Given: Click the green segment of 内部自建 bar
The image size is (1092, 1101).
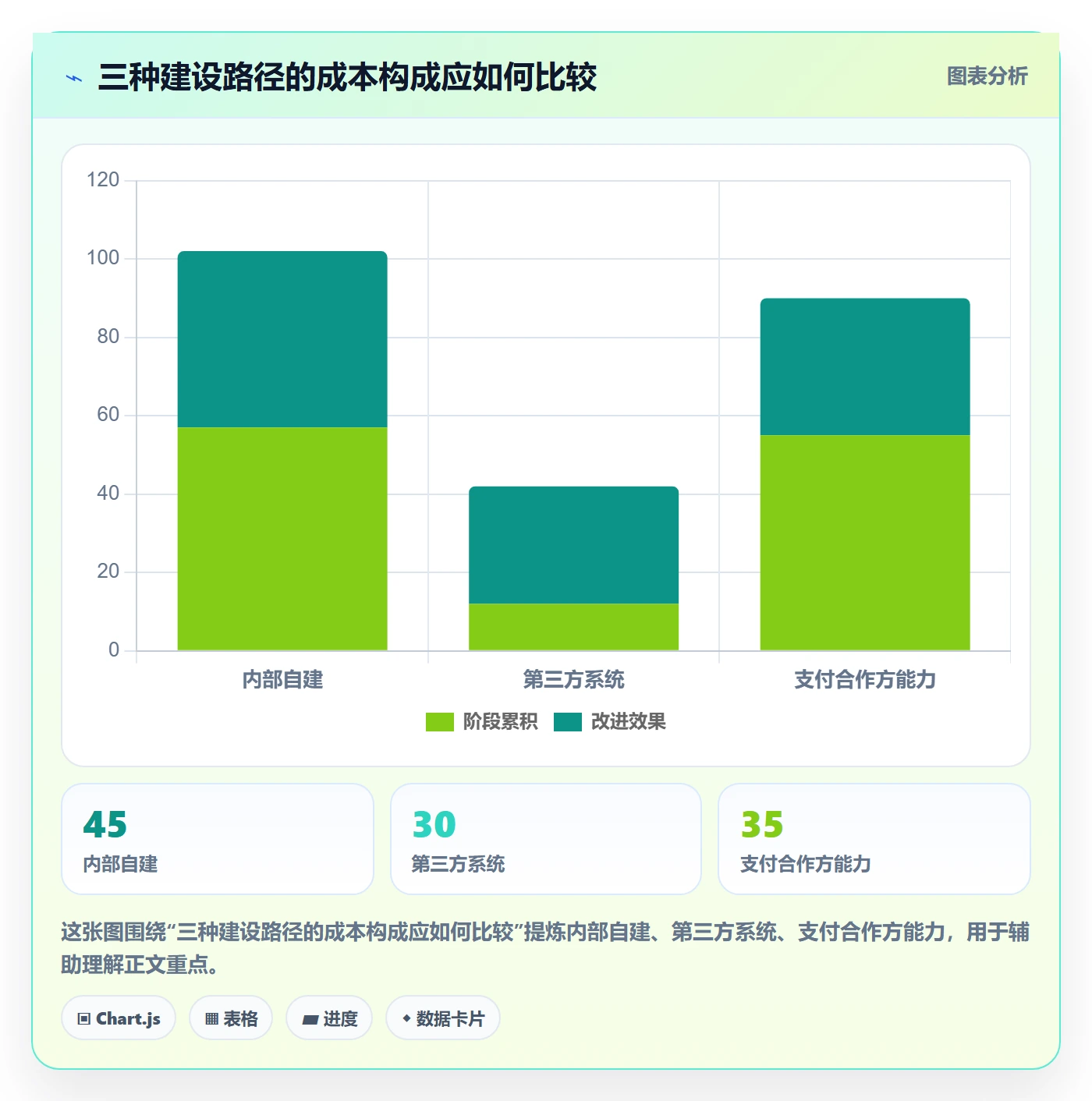Looking at the screenshot, I should tap(282, 539).
